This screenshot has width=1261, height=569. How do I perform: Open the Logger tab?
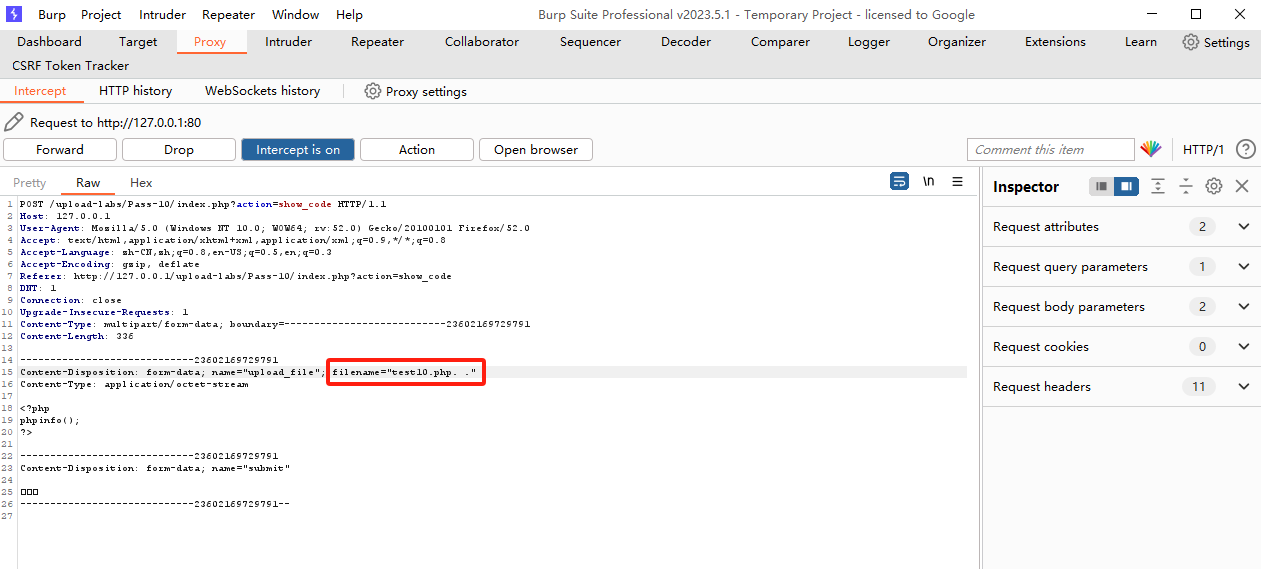869,42
